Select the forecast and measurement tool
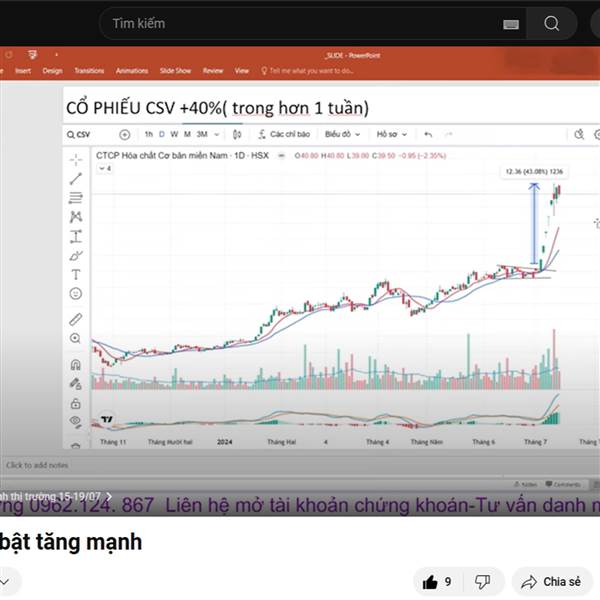 point(76,236)
